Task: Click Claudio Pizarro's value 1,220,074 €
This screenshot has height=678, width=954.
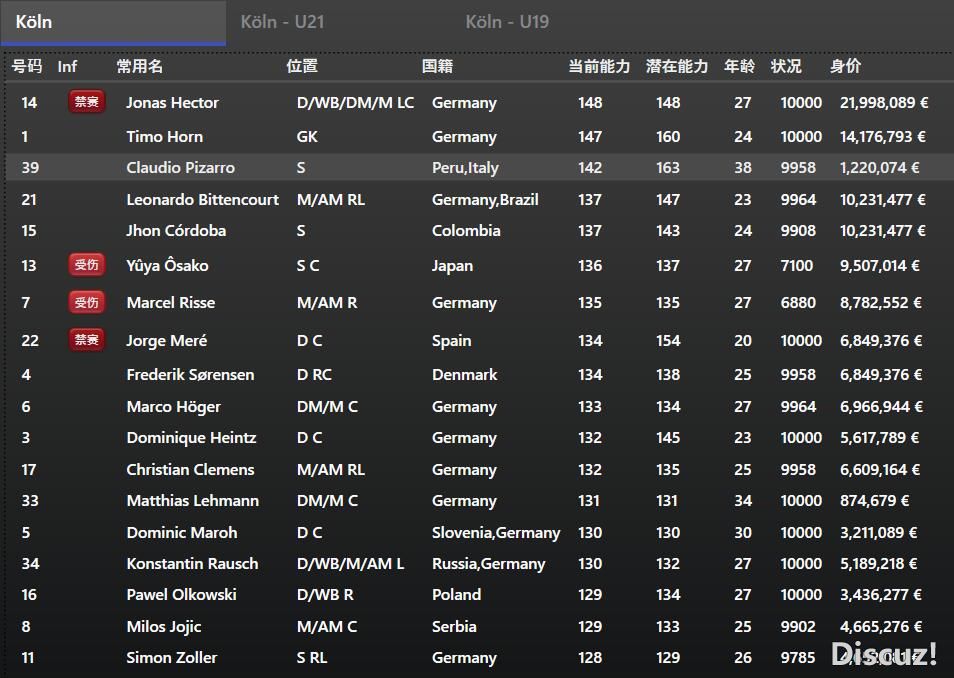Action: (879, 168)
